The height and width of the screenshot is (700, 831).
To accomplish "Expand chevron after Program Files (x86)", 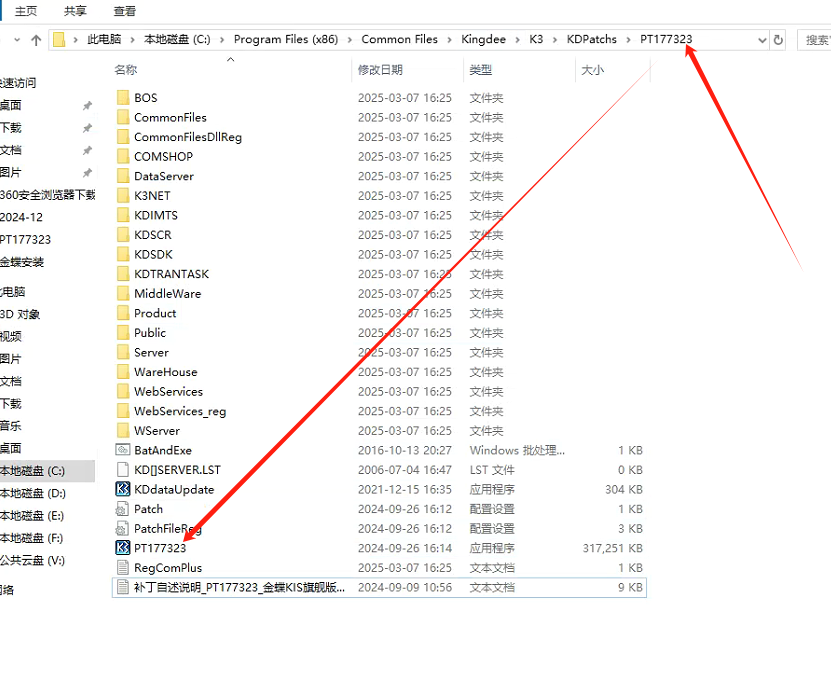I will 350,40.
